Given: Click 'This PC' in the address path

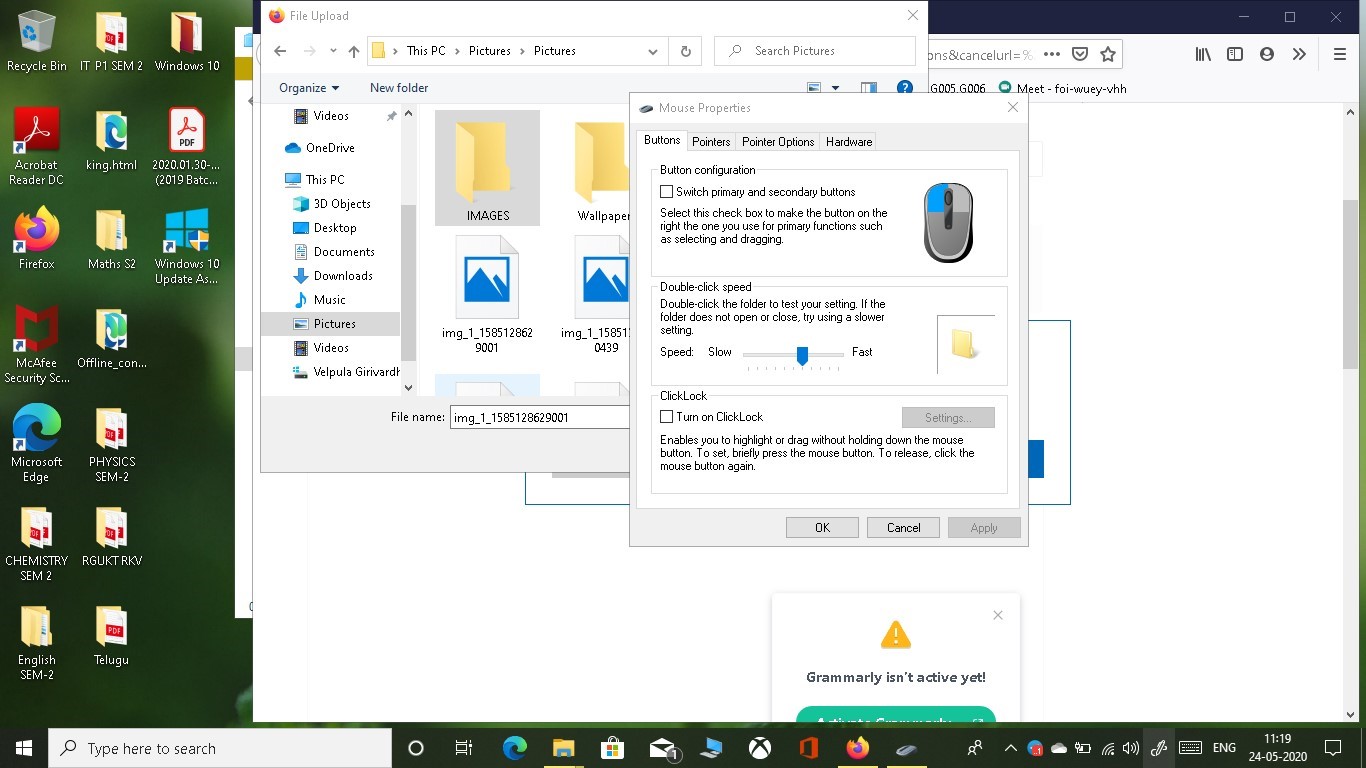Looking at the screenshot, I should (x=426, y=51).
